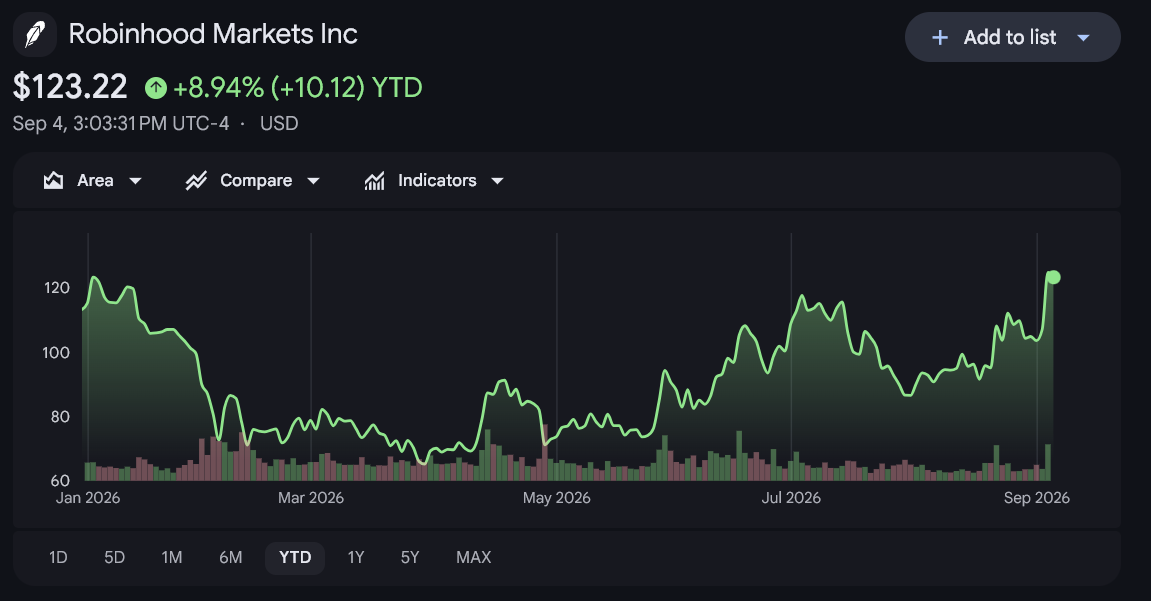Click the 80 price axis label
This screenshot has height=601, width=1151.
[59, 417]
